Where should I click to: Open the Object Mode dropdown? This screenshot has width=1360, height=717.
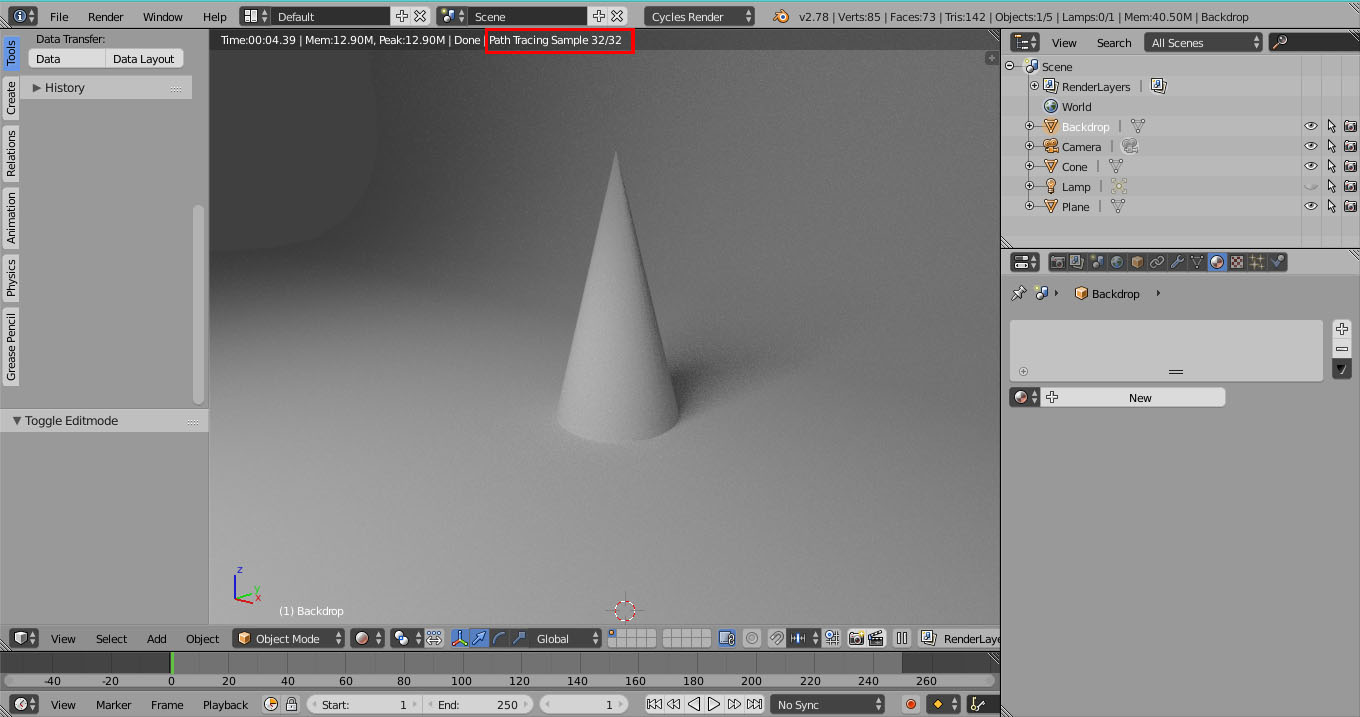click(x=288, y=638)
